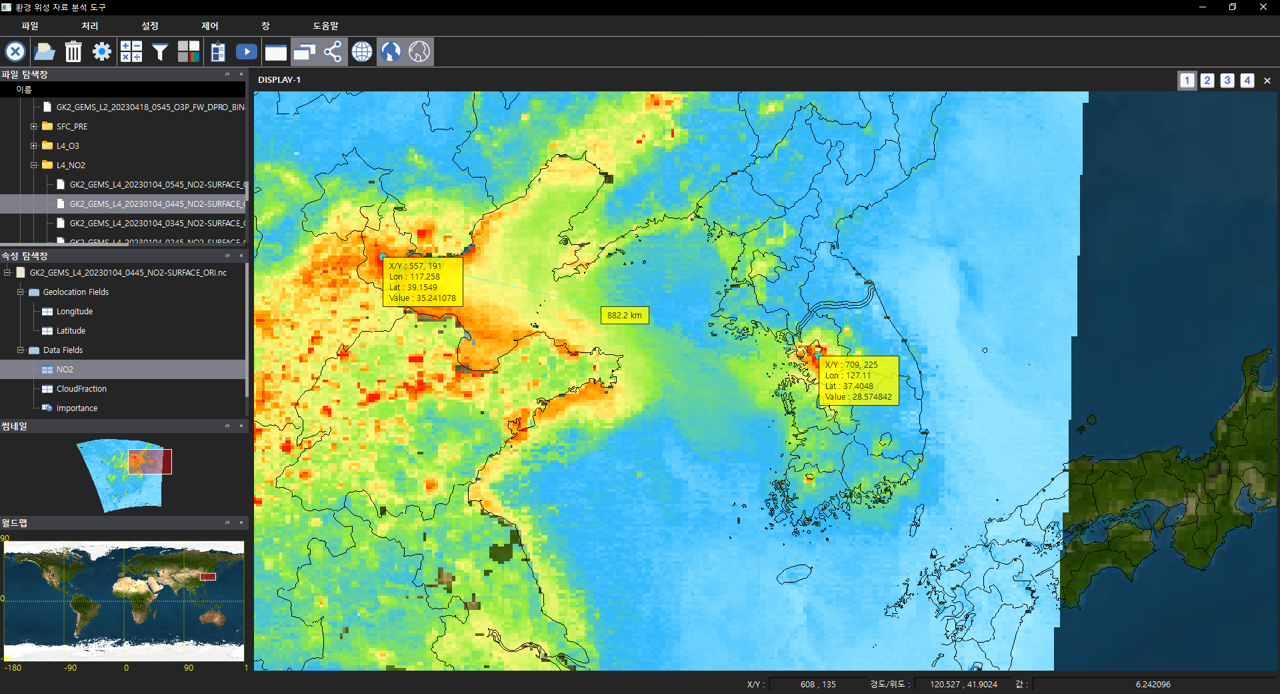
Task: Toggle the cascading windows toolbar button
Action: click(x=304, y=52)
